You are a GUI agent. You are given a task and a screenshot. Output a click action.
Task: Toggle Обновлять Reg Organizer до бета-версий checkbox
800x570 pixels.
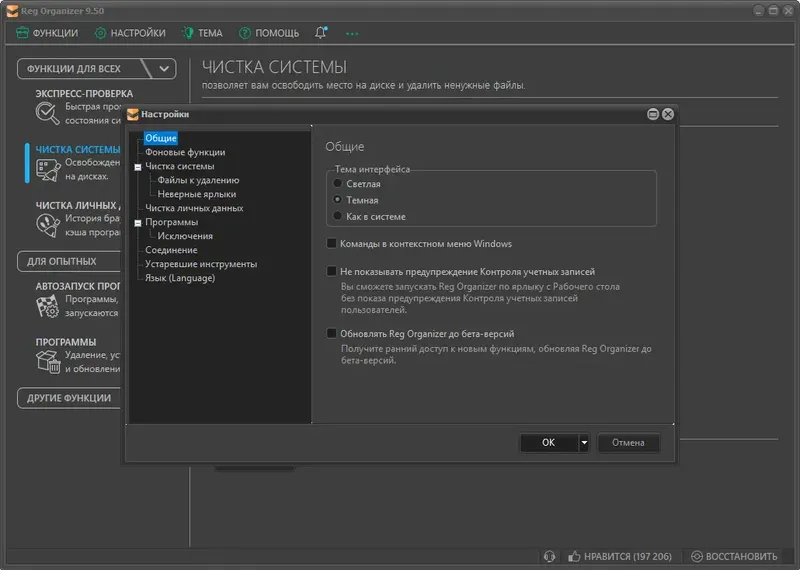[332, 333]
